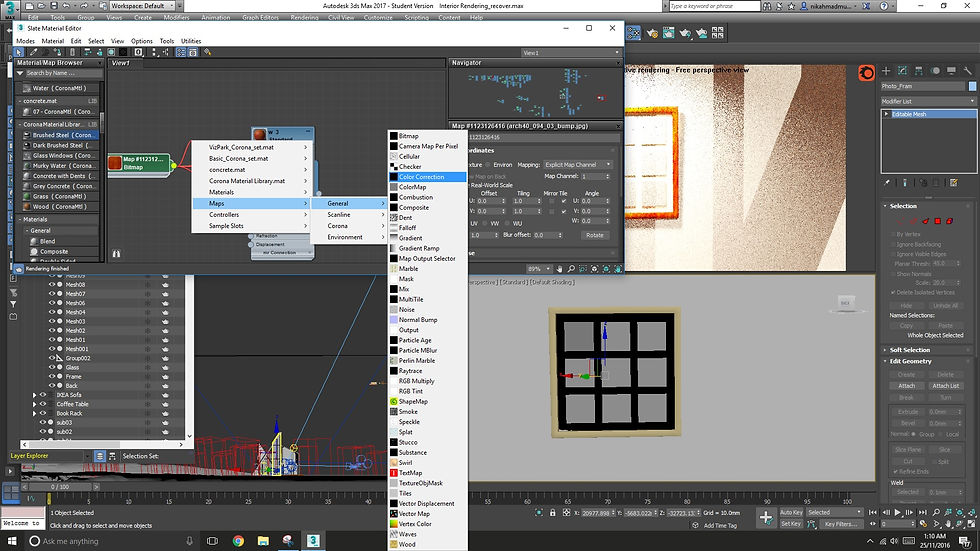Toggle visibility eye of IKEA Sofa

[43, 395]
